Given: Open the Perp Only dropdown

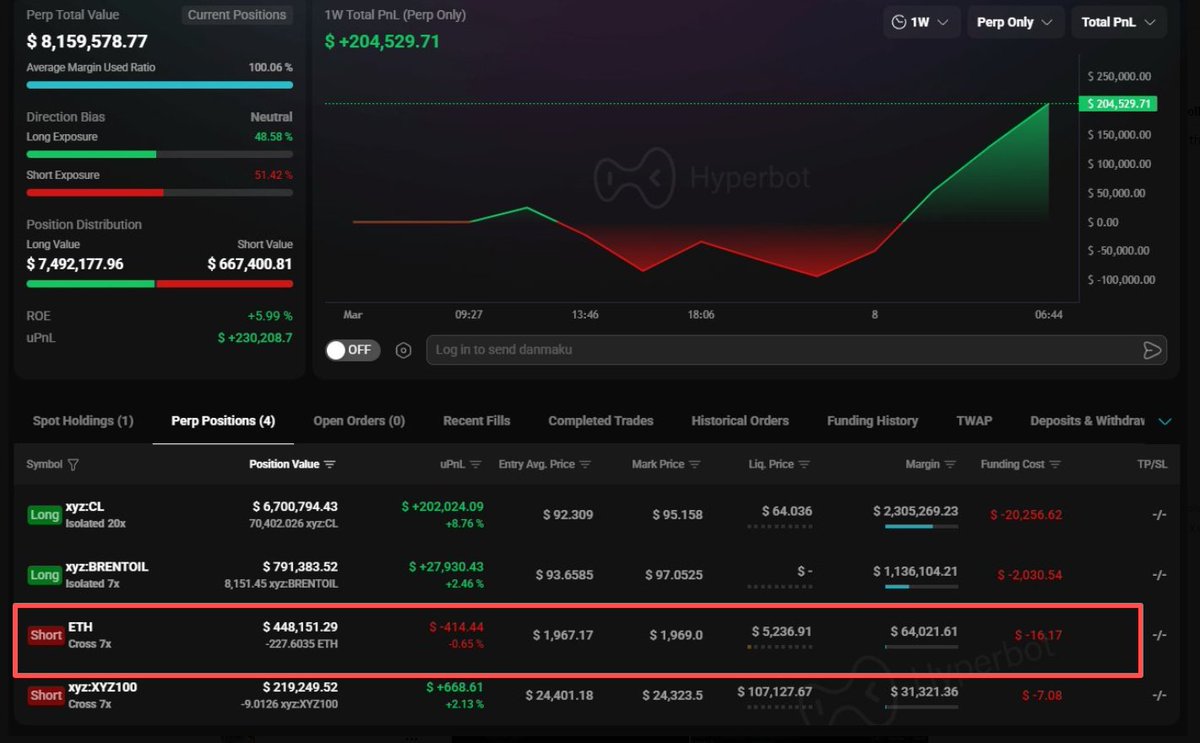Looking at the screenshot, I should point(1014,22).
